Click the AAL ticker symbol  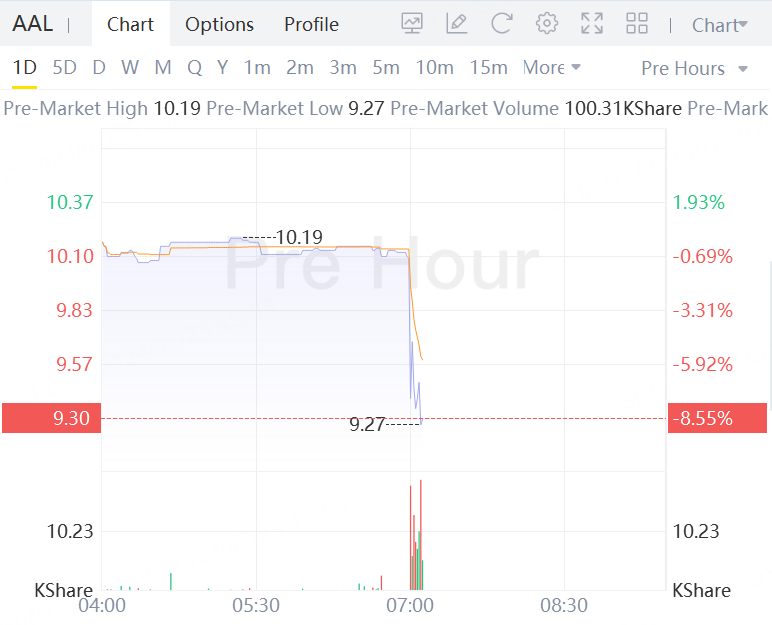click(33, 24)
